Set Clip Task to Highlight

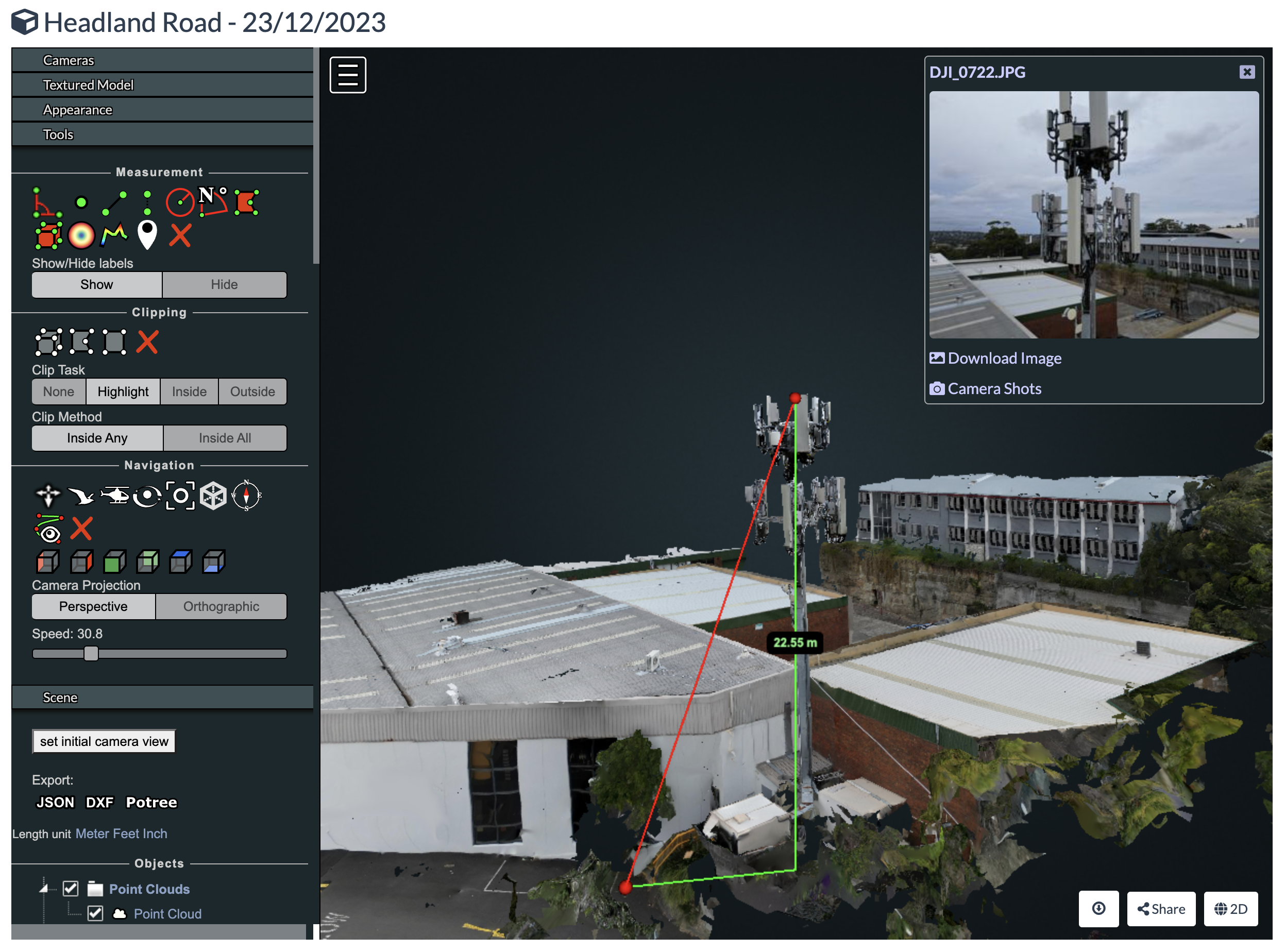tap(123, 392)
